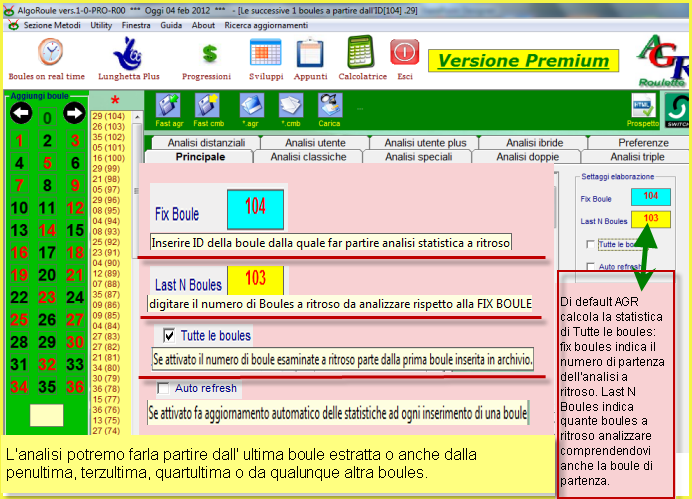Click the Esci exit icon
The width and height of the screenshot is (692, 499).
[x=404, y=54]
